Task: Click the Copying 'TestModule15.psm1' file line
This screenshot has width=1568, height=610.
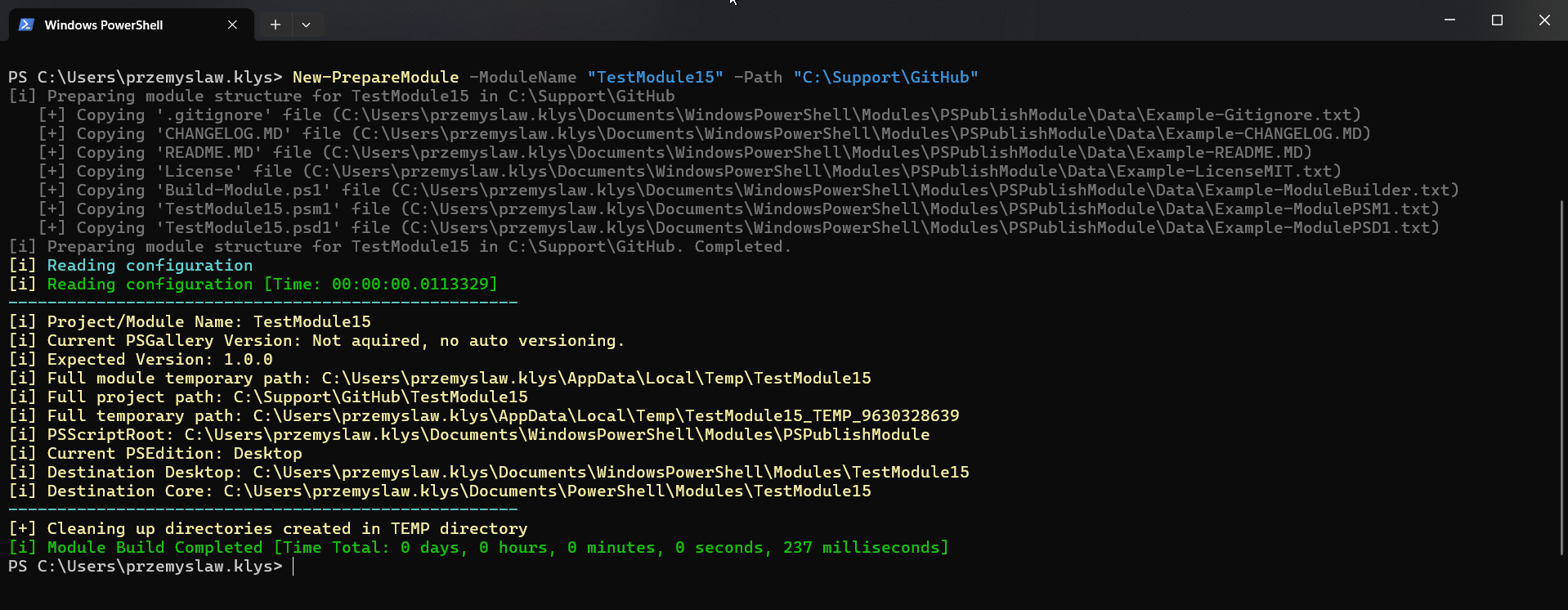Action: [739, 209]
